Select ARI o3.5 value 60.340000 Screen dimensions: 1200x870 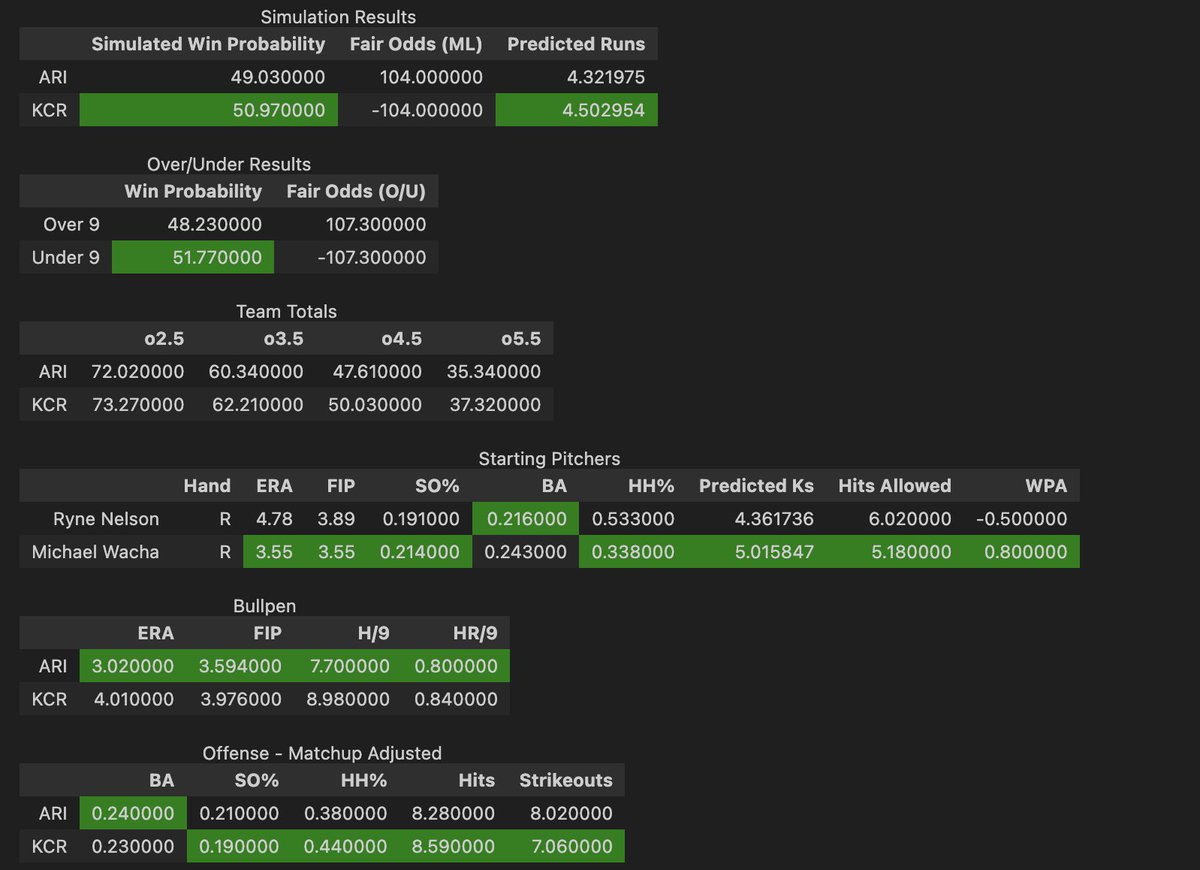click(256, 371)
